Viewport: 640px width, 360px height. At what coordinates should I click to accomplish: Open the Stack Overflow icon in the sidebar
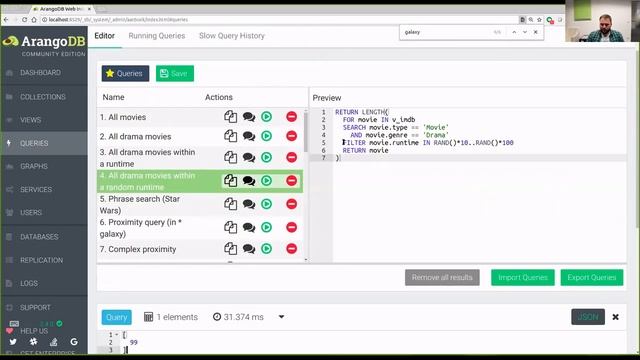click(x=53, y=342)
